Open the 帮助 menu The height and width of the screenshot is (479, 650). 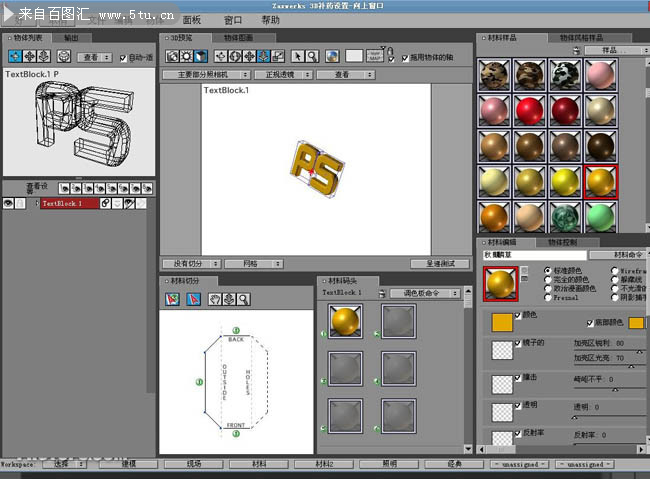pos(270,20)
